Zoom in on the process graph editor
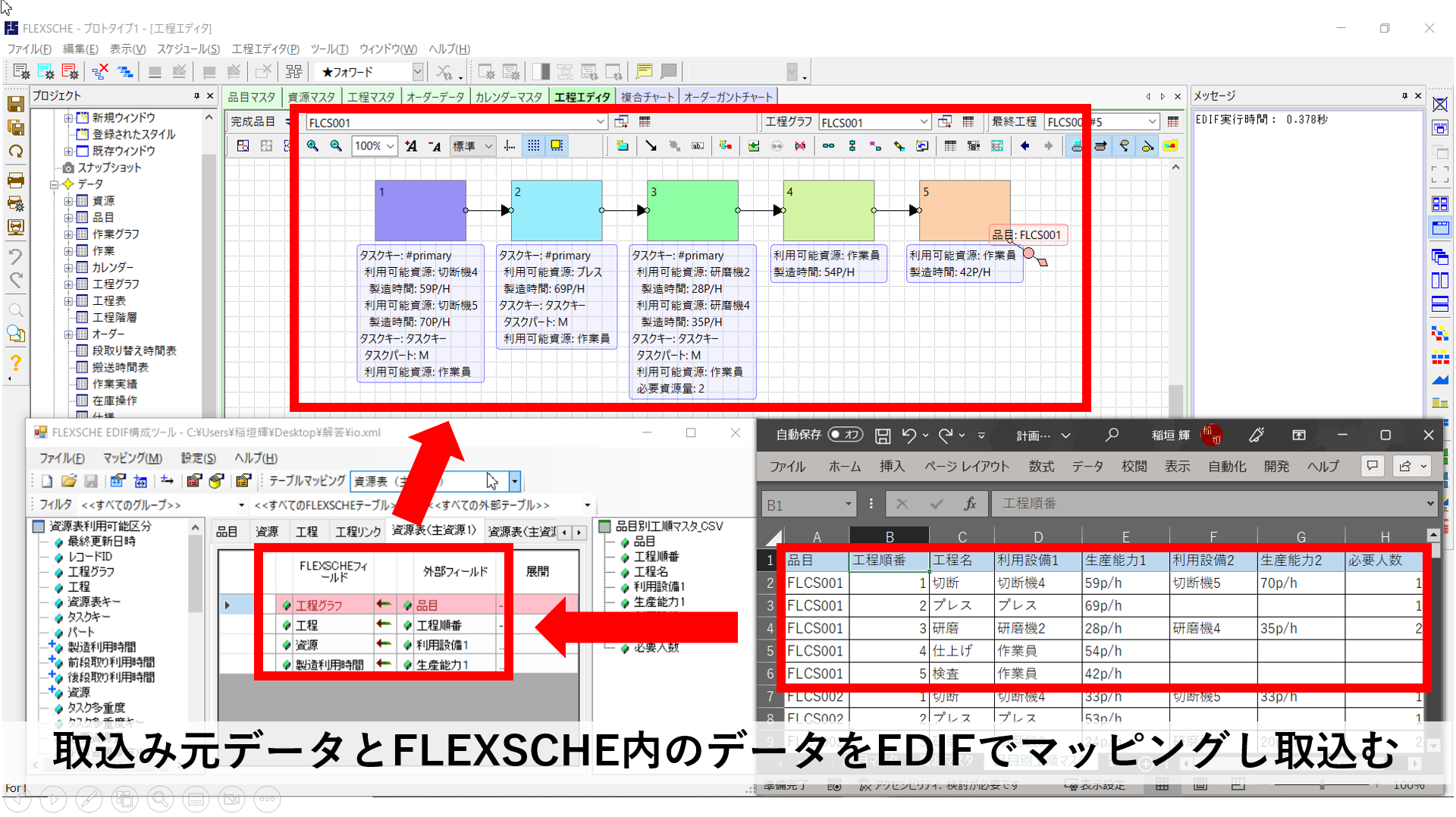This screenshot has width=1456, height=817. pyautogui.click(x=312, y=146)
